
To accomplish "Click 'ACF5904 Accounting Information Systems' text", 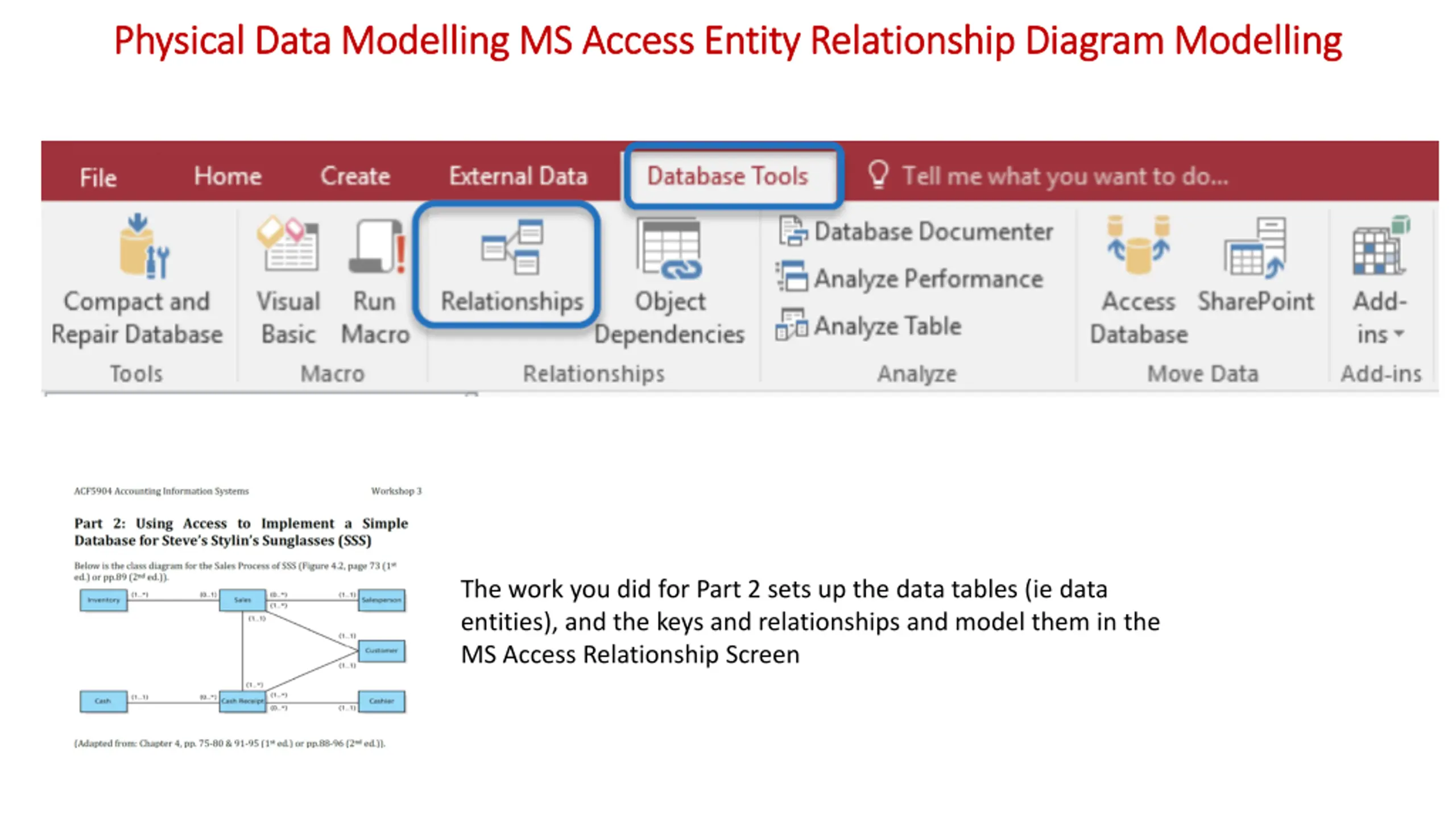I will pyautogui.click(x=162, y=491).
